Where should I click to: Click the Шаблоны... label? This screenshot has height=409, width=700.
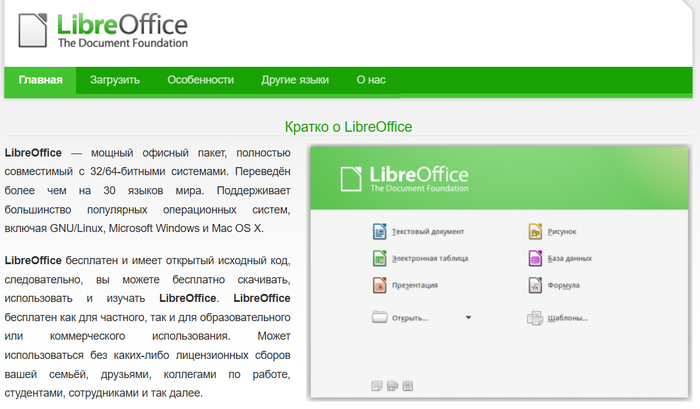pos(567,318)
